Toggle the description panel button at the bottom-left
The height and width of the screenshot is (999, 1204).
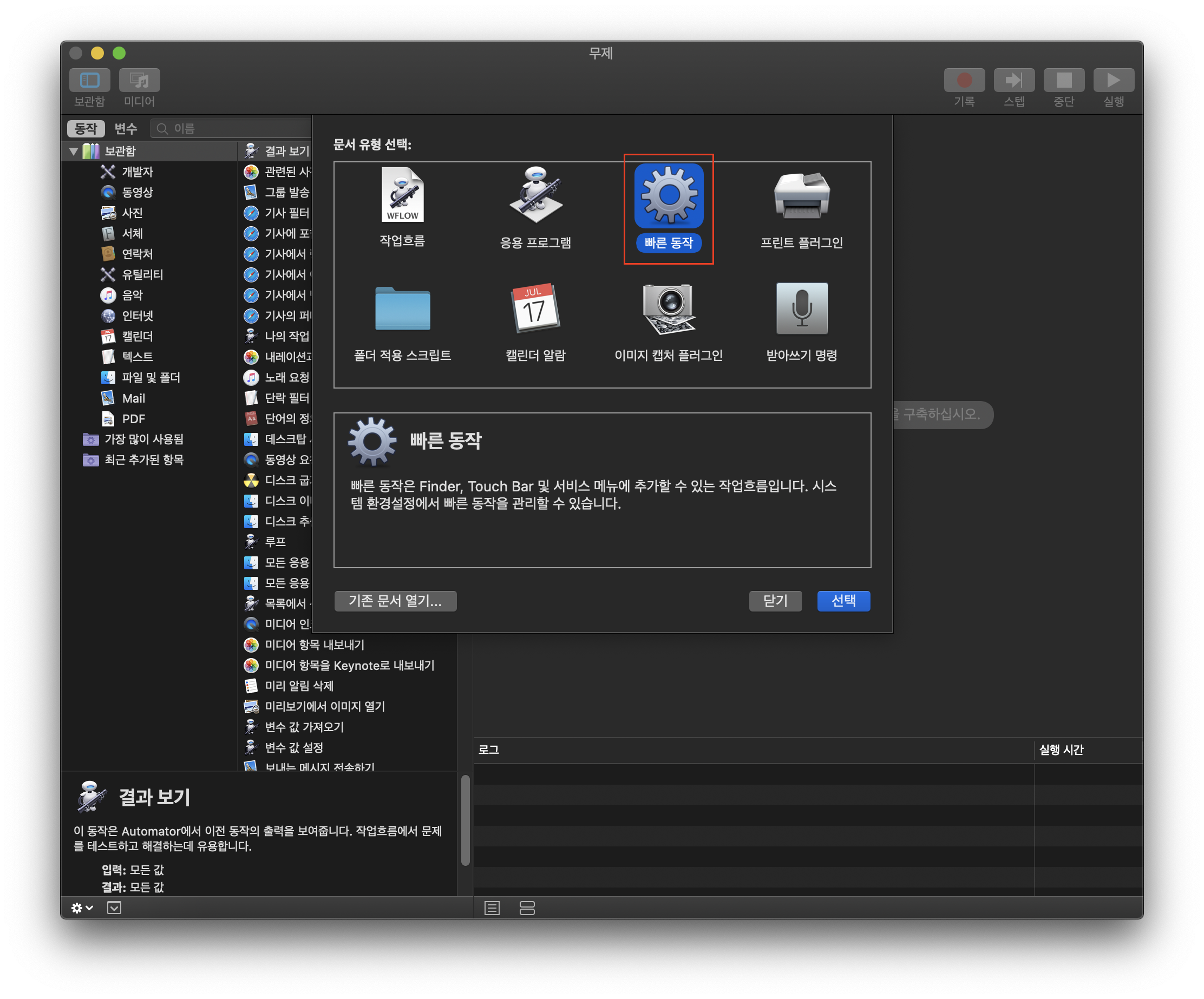tap(114, 908)
